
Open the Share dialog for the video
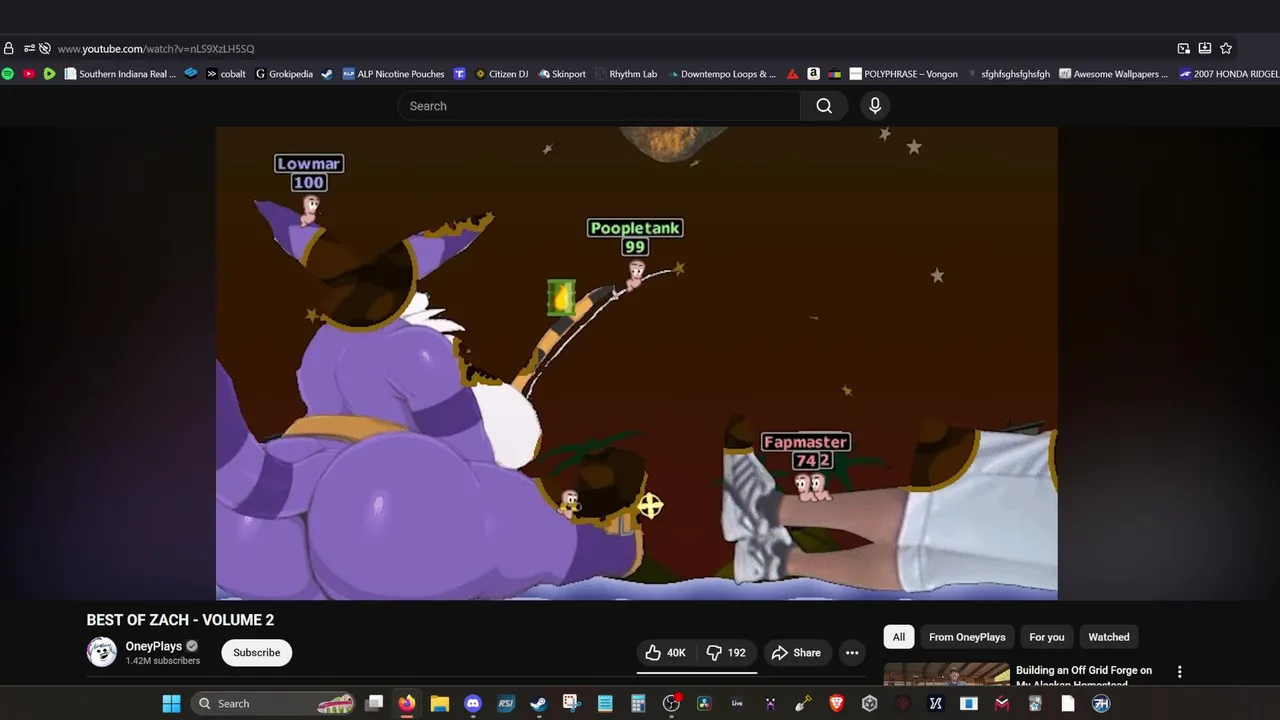(796, 653)
